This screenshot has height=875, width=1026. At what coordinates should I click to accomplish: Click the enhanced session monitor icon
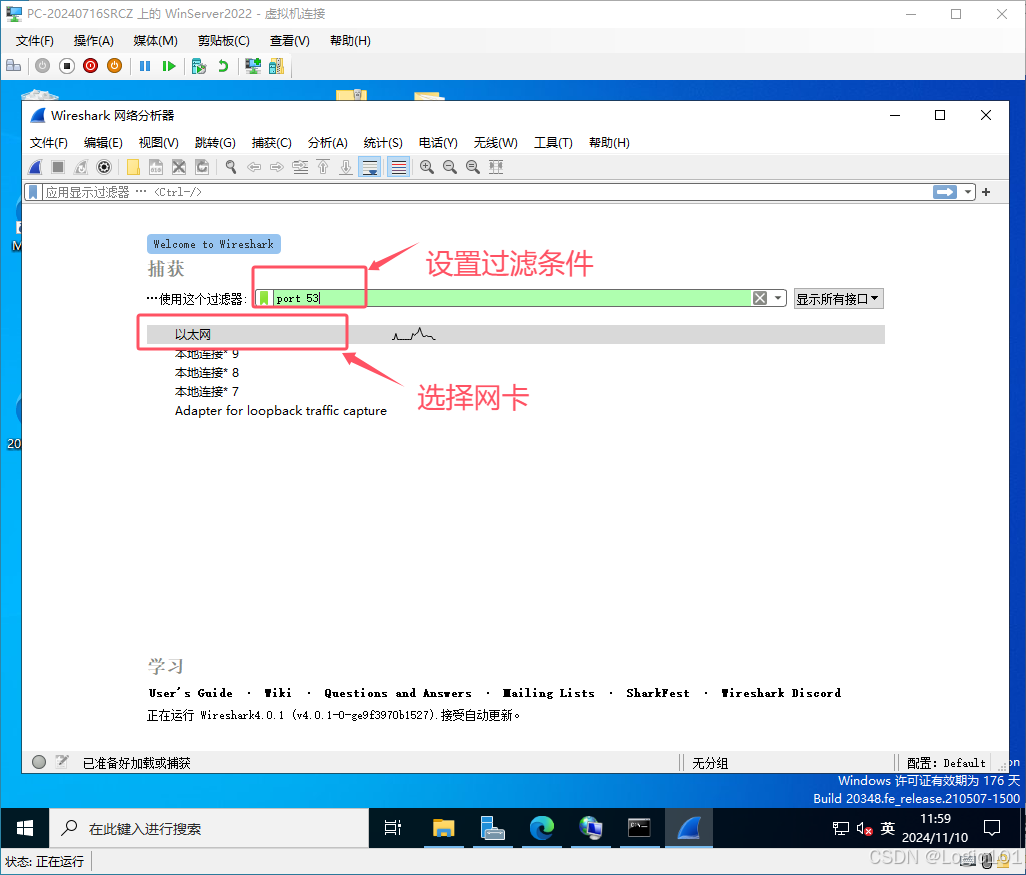(253, 66)
